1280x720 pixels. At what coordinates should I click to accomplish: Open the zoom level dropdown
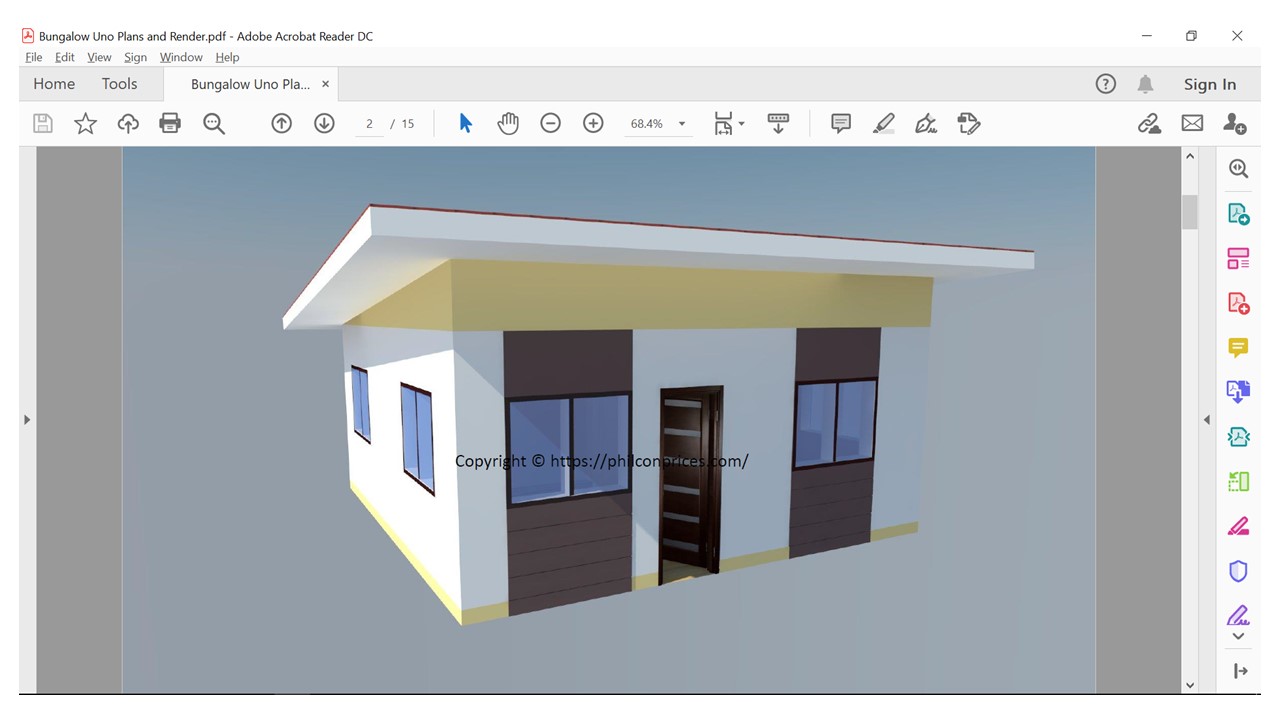tap(682, 124)
